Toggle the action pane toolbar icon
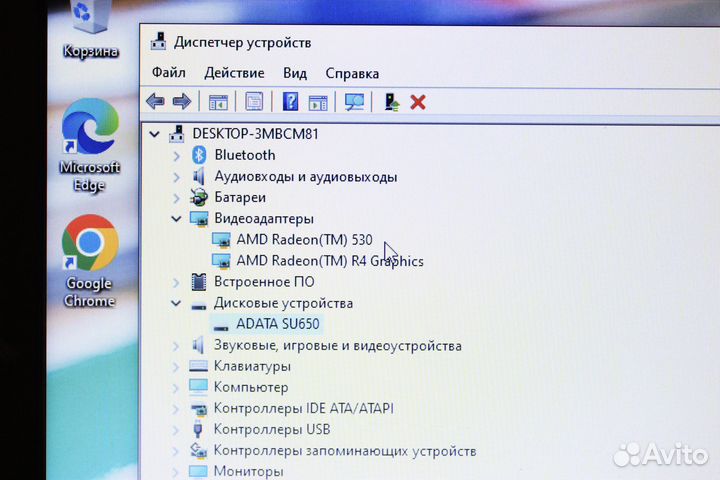This screenshot has width=720, height=480. coord(318,102)
